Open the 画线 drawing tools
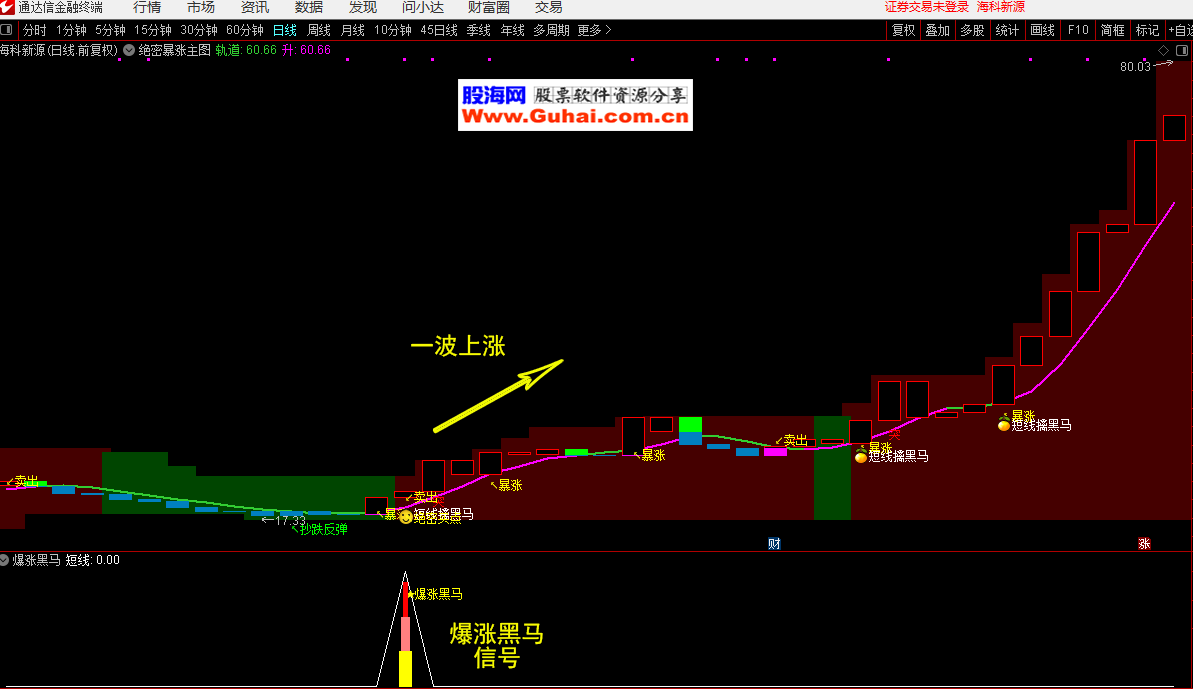 click(1042, 30)
